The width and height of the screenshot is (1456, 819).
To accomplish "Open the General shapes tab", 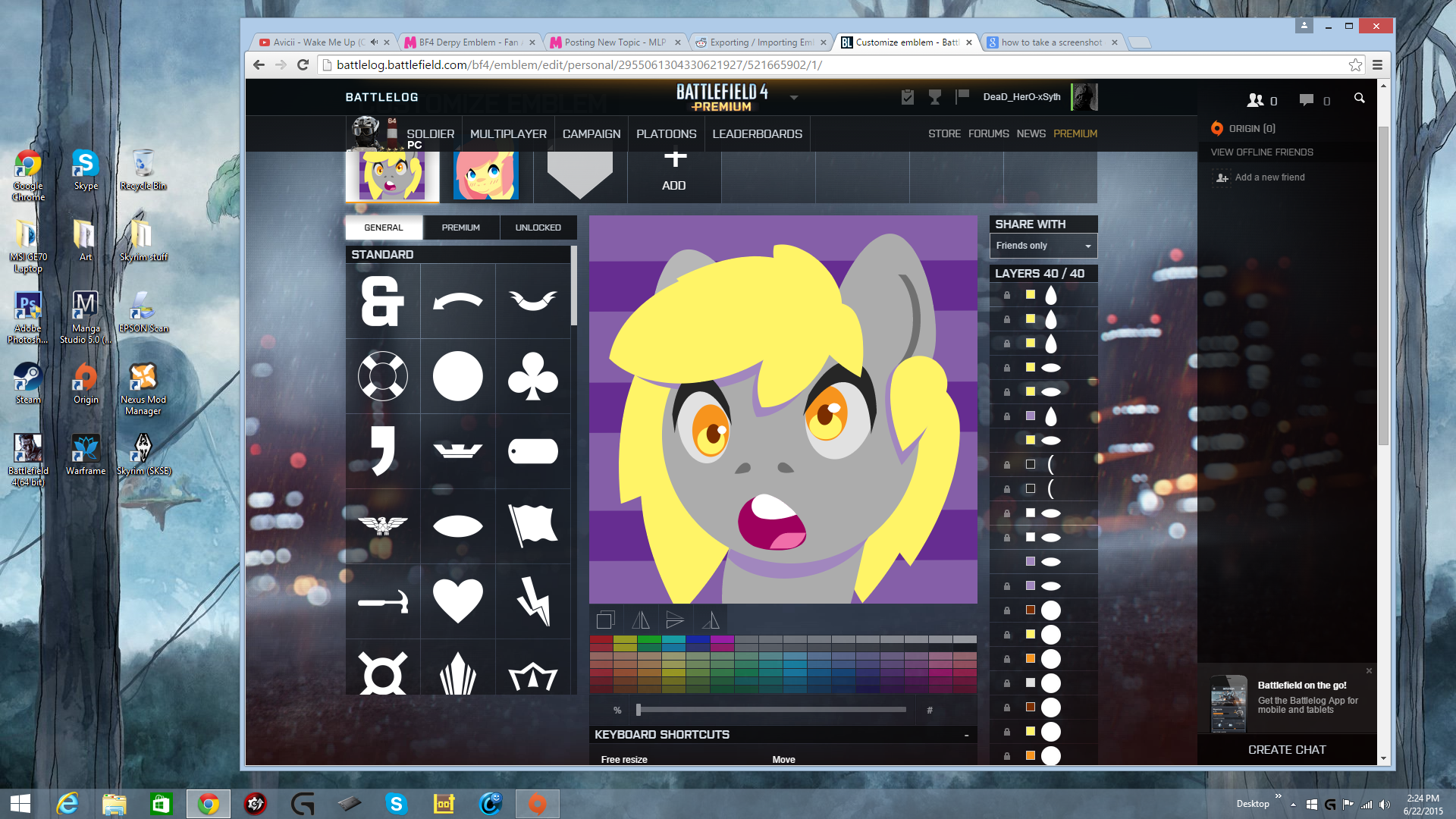I will tap(384, 227).
